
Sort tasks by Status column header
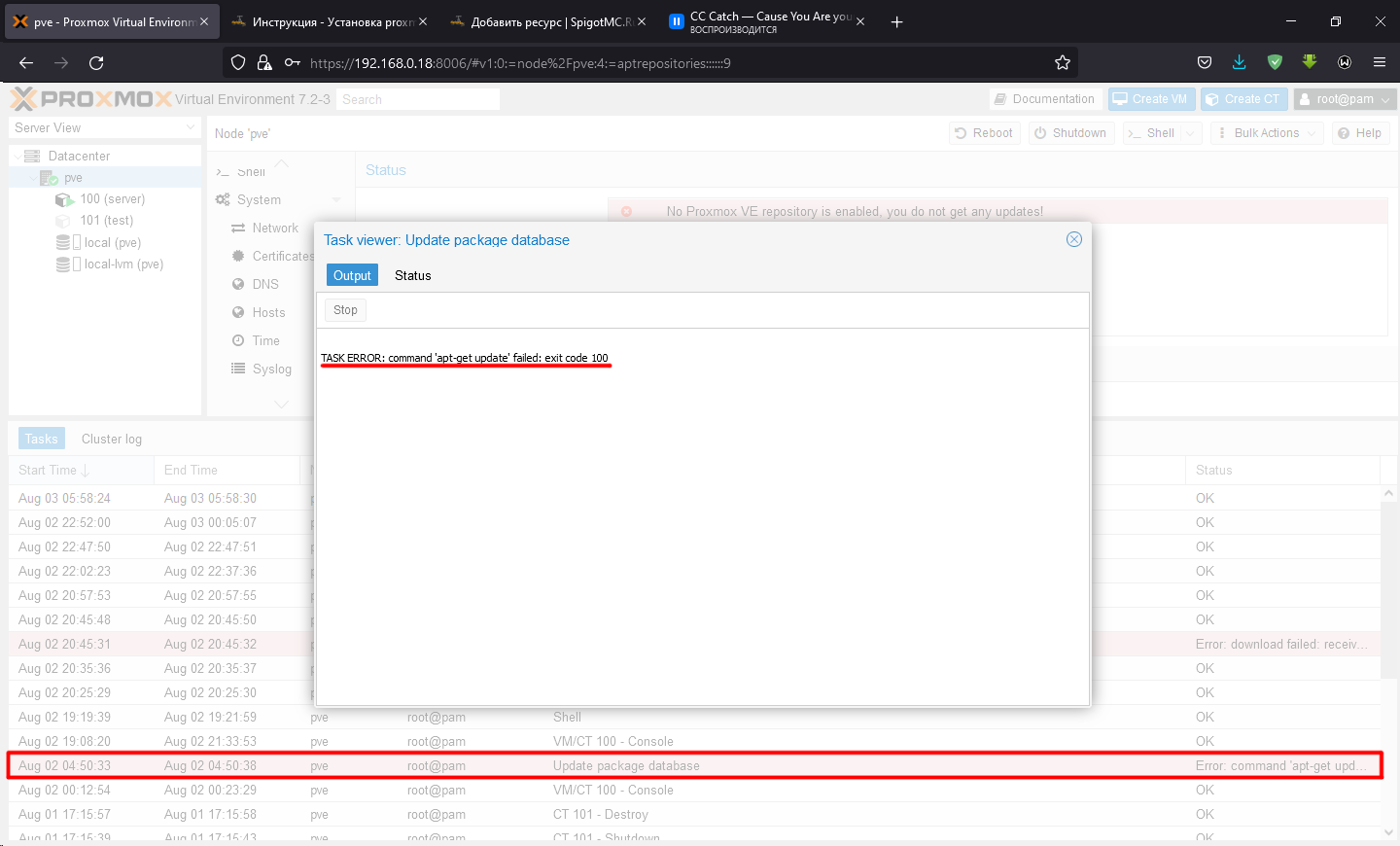[1283, 470]
